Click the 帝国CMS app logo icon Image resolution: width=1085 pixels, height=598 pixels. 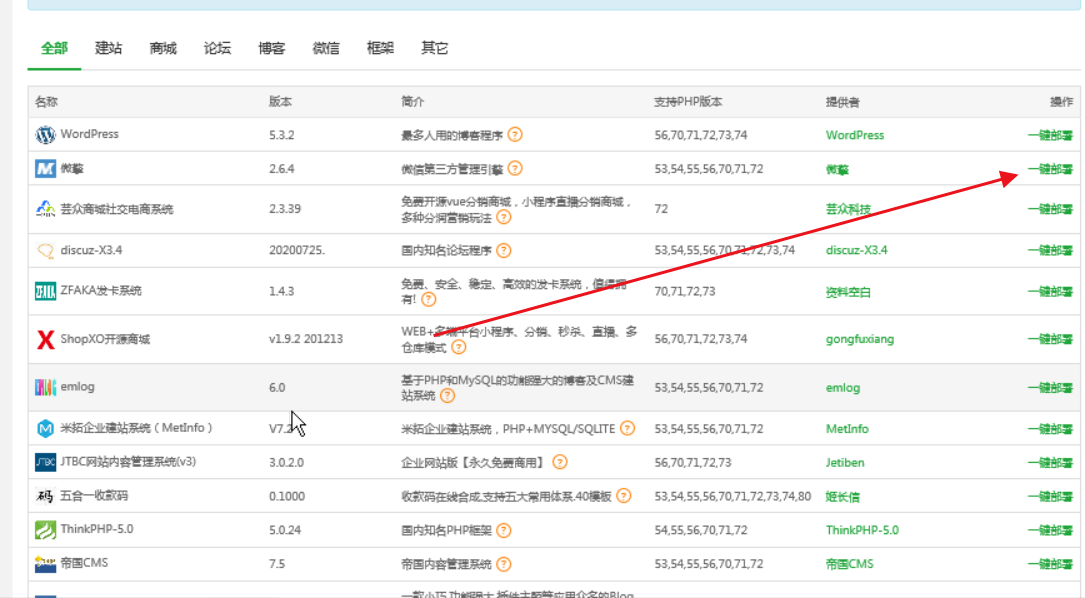[x=45, y=563]
